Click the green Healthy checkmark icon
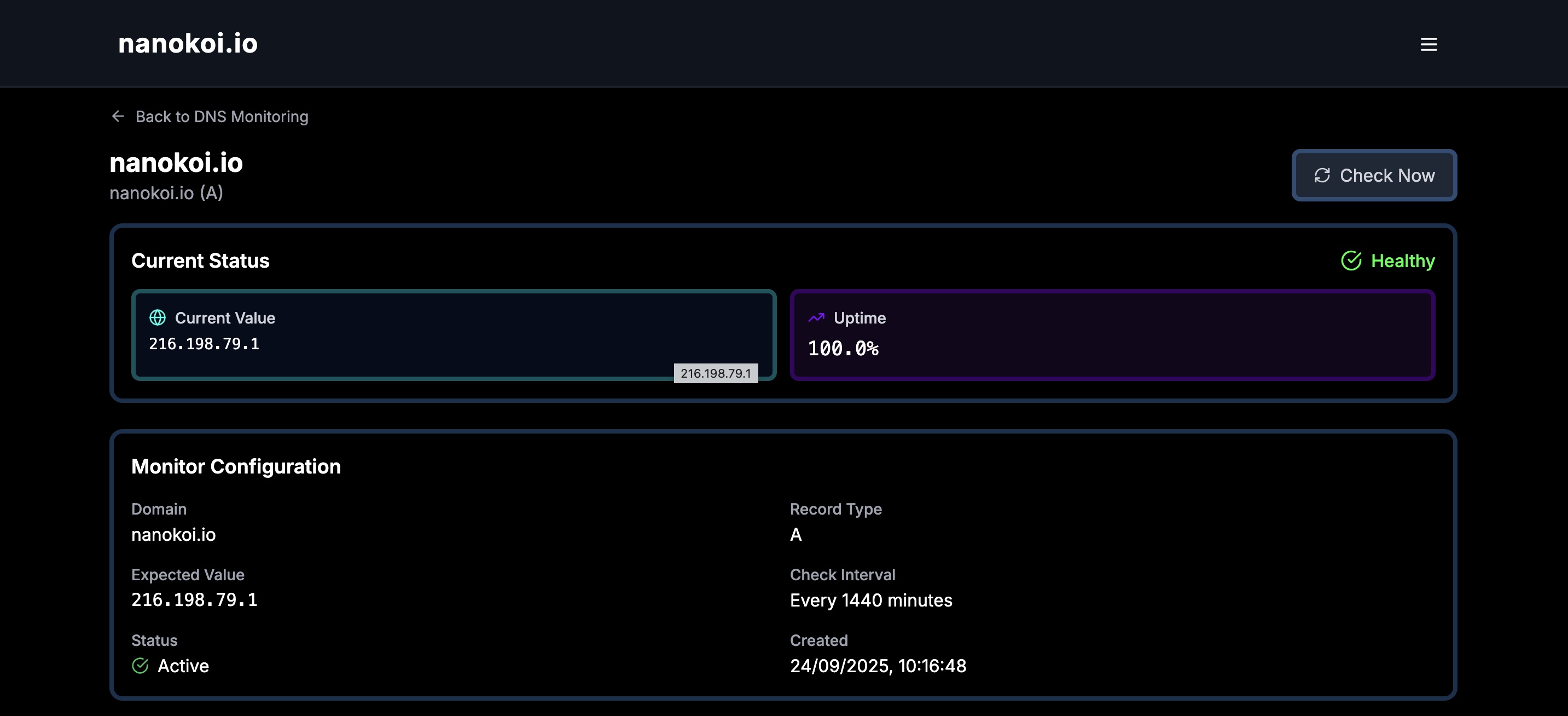 point(1351,261)
